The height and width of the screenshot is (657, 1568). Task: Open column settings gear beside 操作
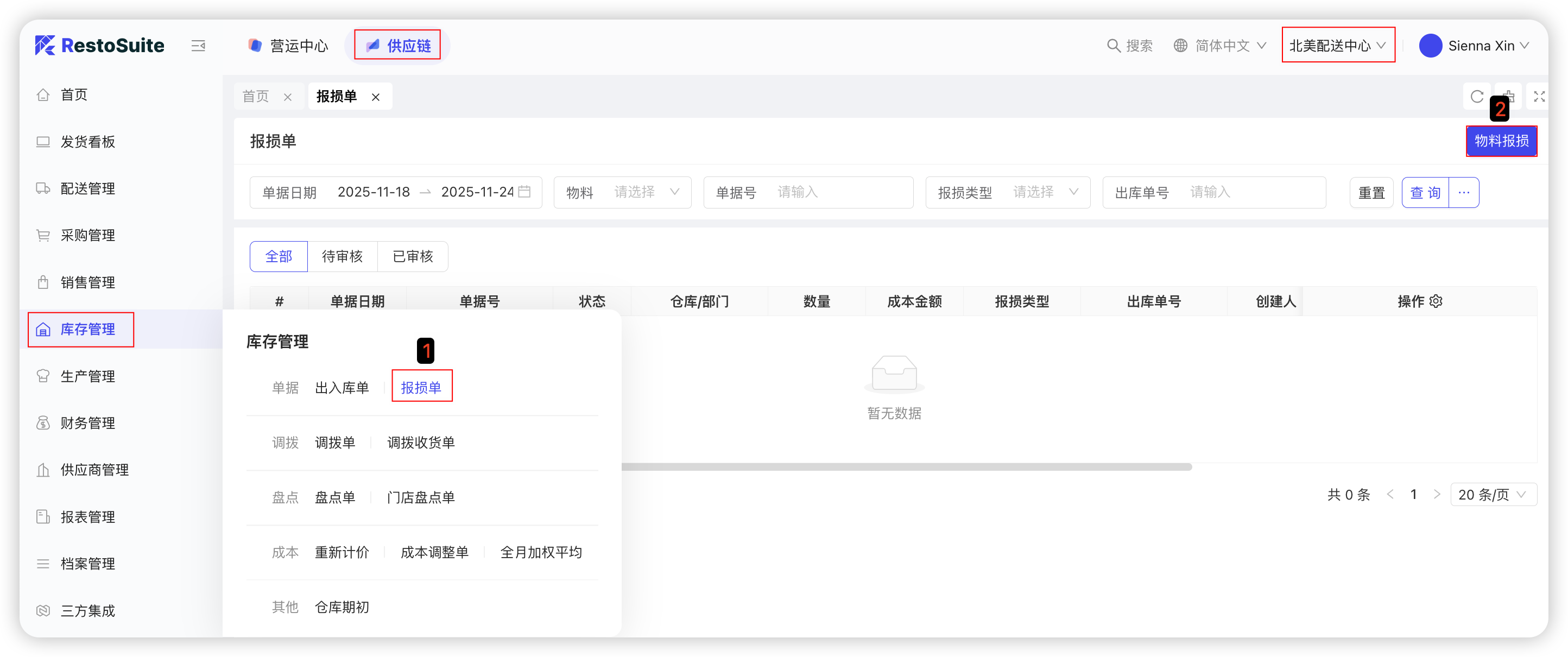[x=1436, y=301]
